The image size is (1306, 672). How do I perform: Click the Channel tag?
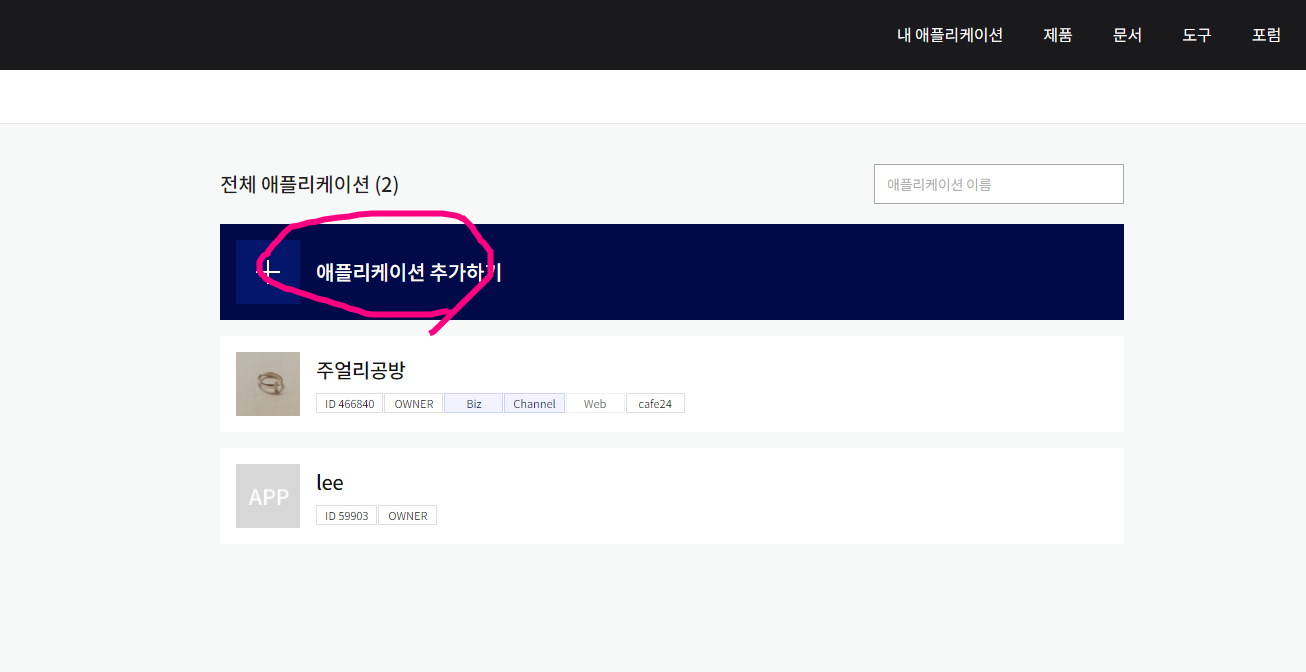click(535, 404)
